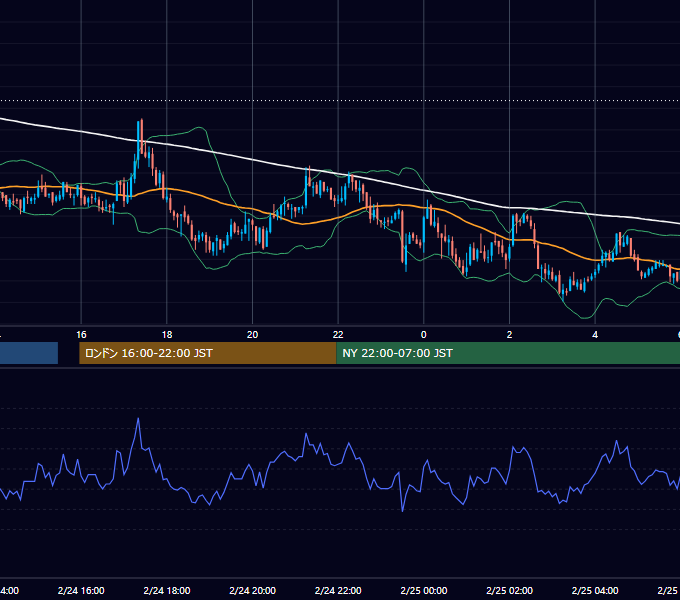Viewport: 680px width, 600px height.
Task: Click hour label 20 on the chart axis
Action: [x=252, y=335]
